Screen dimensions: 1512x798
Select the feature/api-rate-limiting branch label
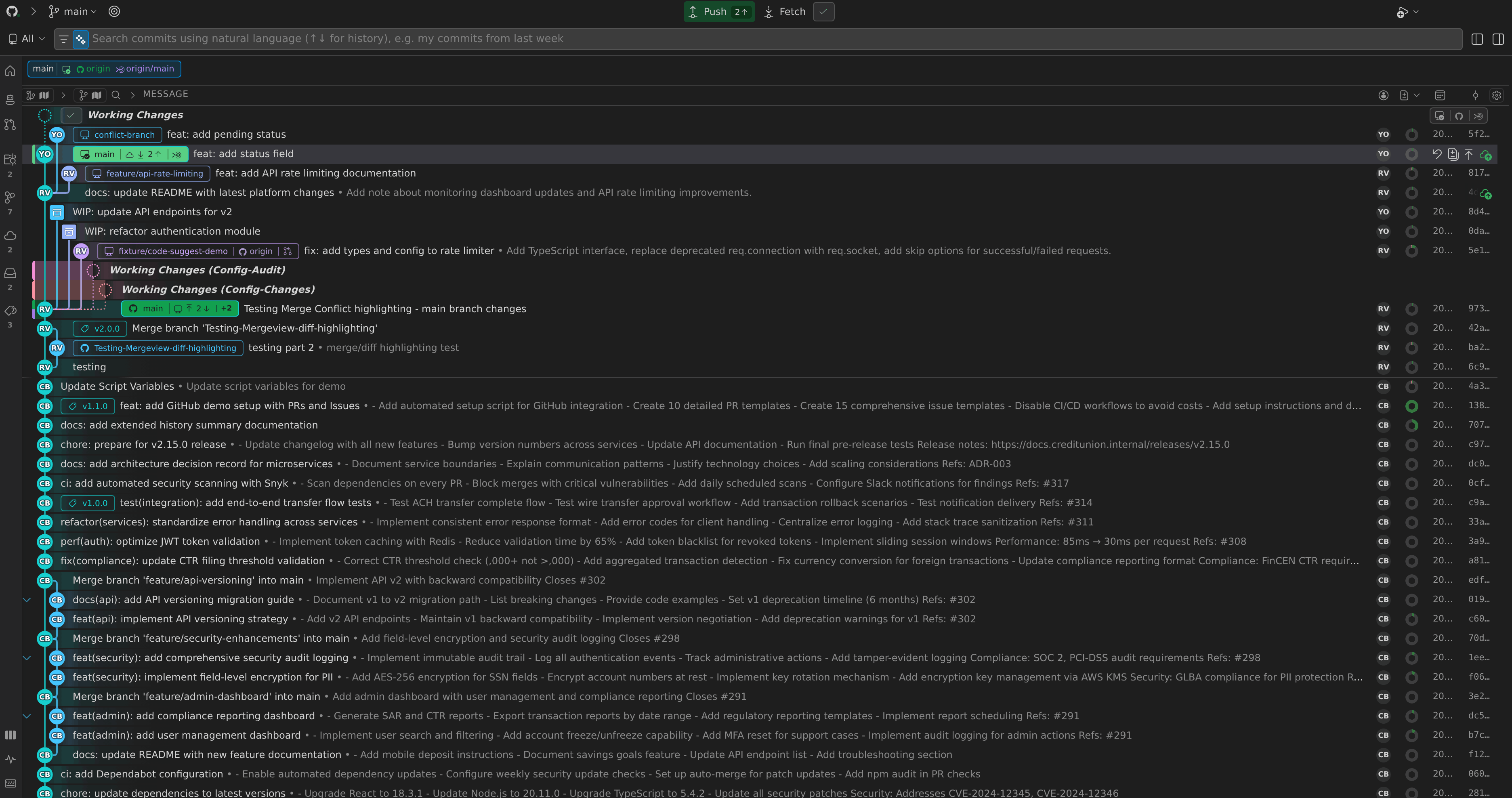[x=147, y=173]
